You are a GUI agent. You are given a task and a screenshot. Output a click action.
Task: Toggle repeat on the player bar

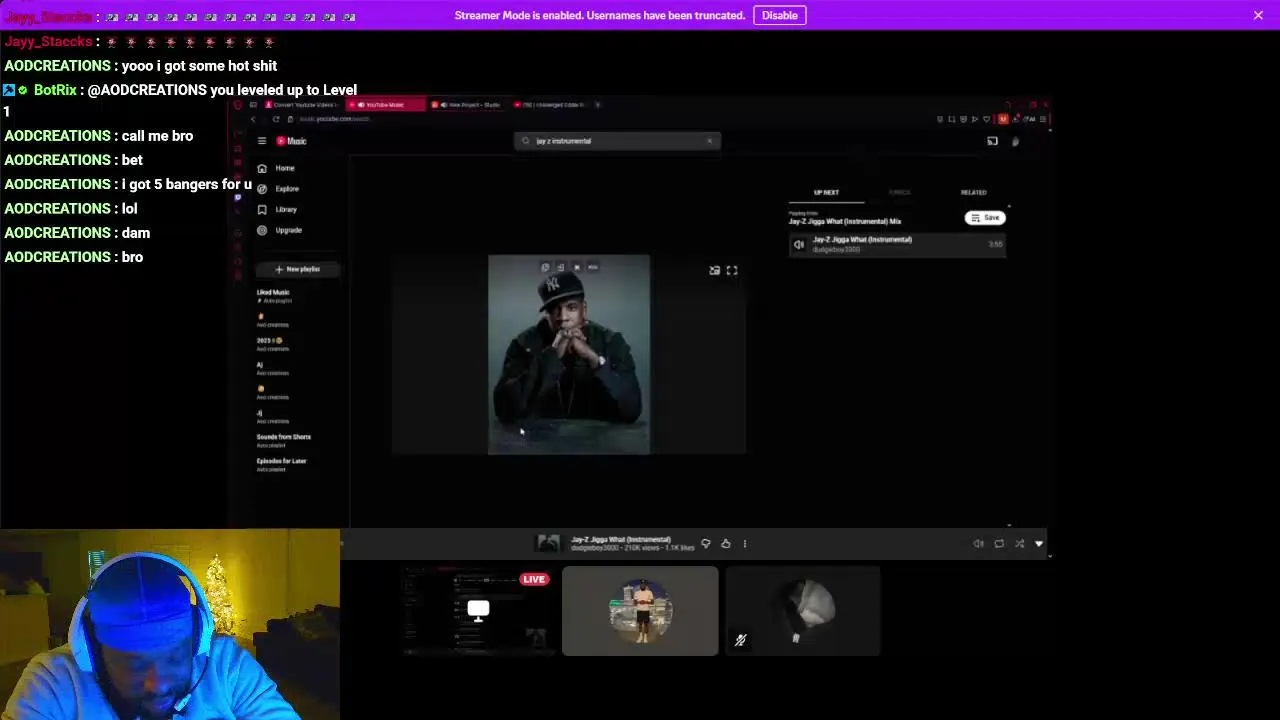(999, 544)
